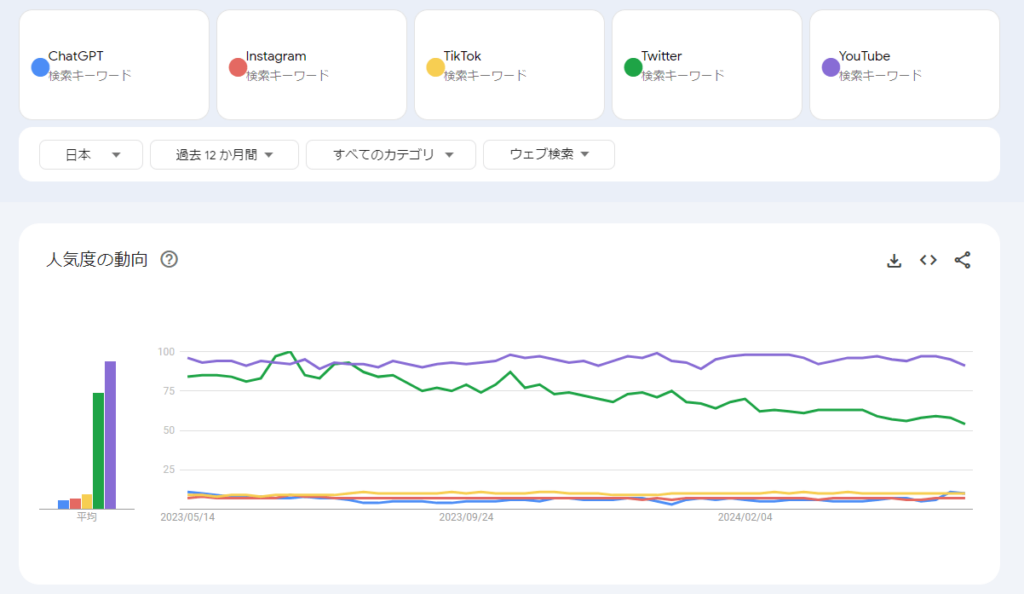Click the green Twitter color dot
Viewport: 1024px width, 594px height.
point(633,67)
